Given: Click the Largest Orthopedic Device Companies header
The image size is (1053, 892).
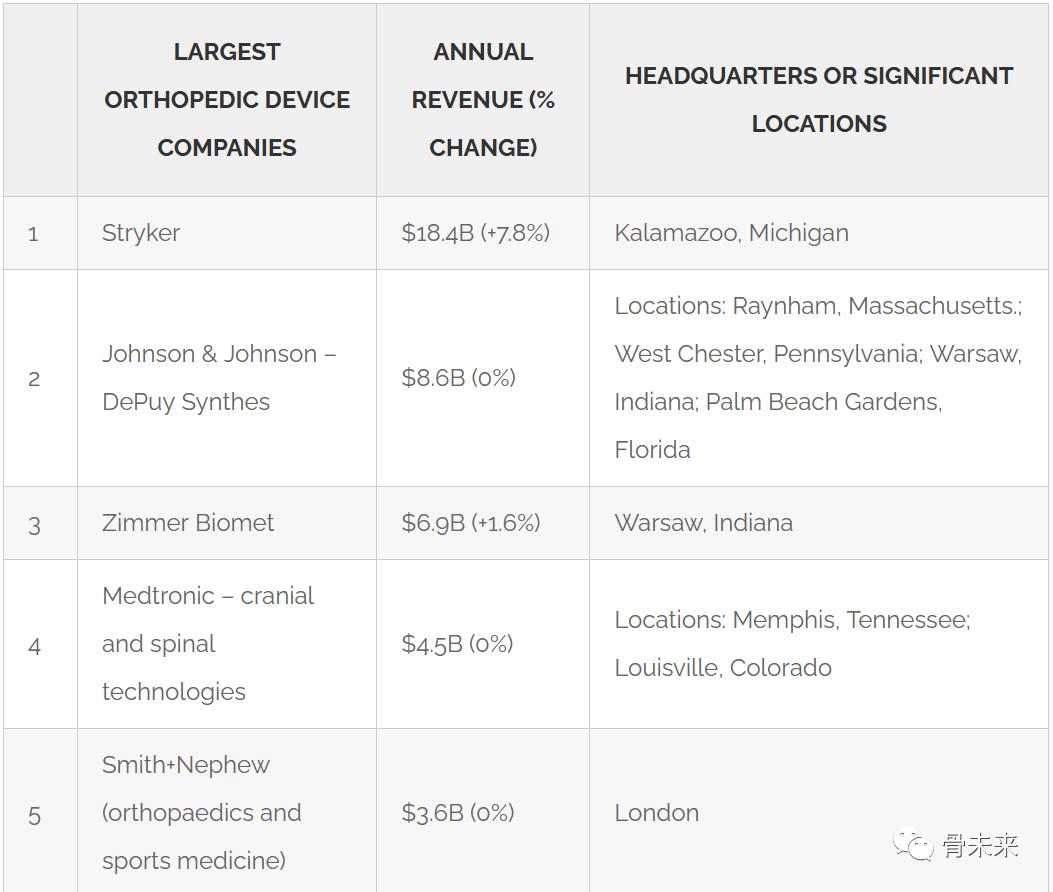Looking at the screenshot, I should click(227, 100).
